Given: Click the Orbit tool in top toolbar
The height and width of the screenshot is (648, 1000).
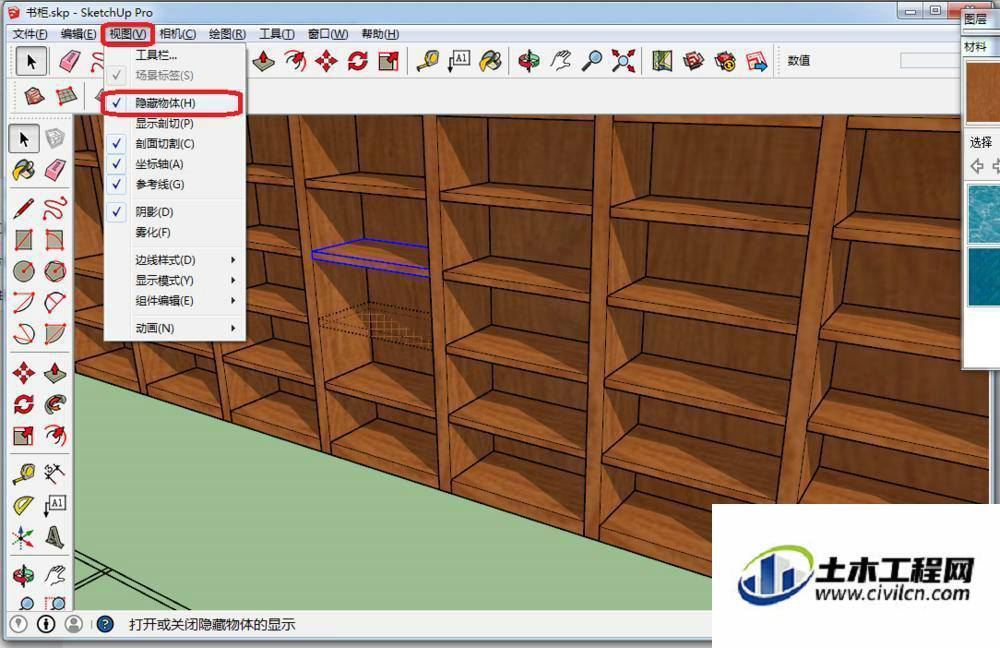Looking at the screenshot, I should pos(529,61).
